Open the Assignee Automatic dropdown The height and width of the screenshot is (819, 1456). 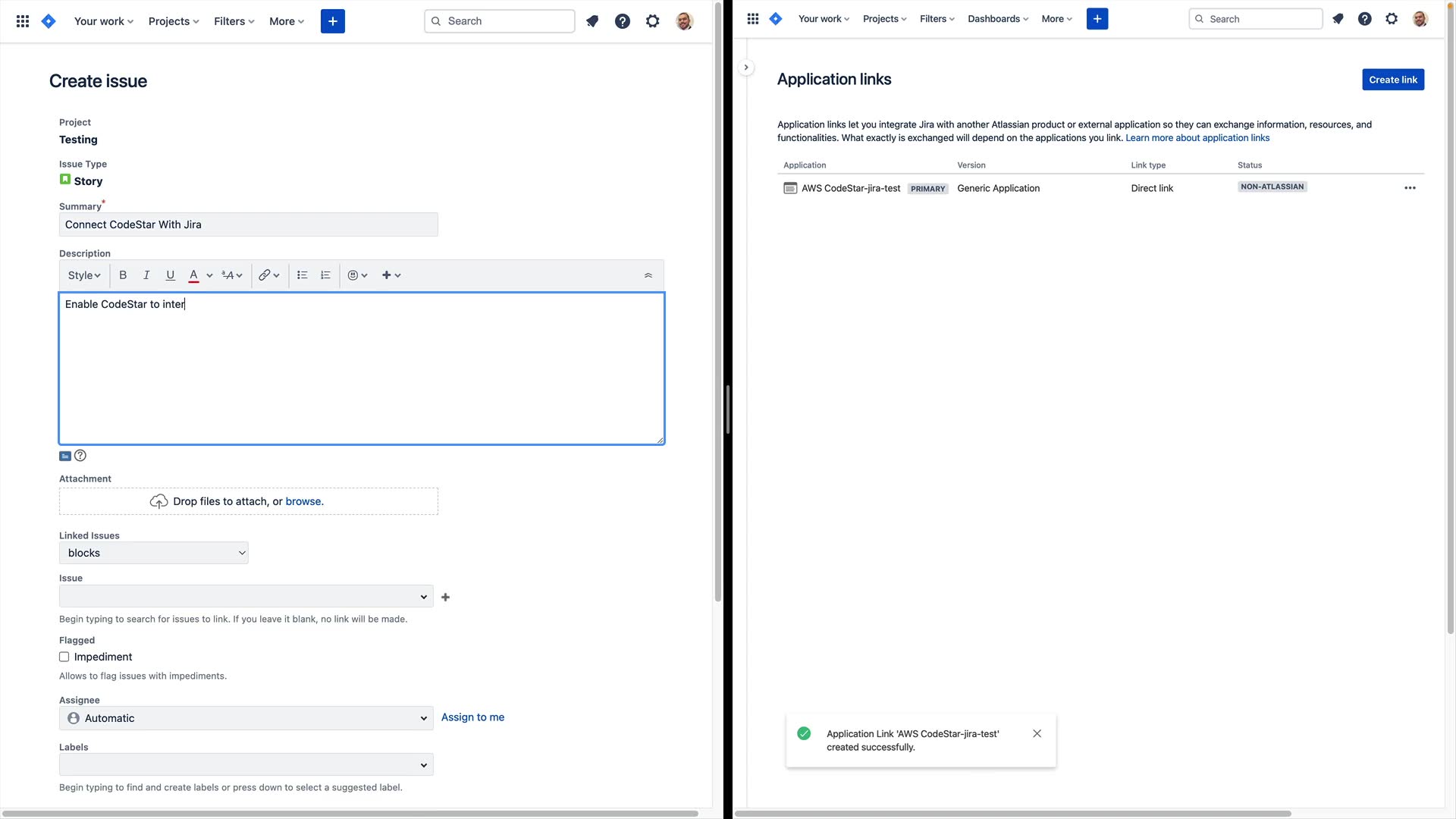point(246,719)
